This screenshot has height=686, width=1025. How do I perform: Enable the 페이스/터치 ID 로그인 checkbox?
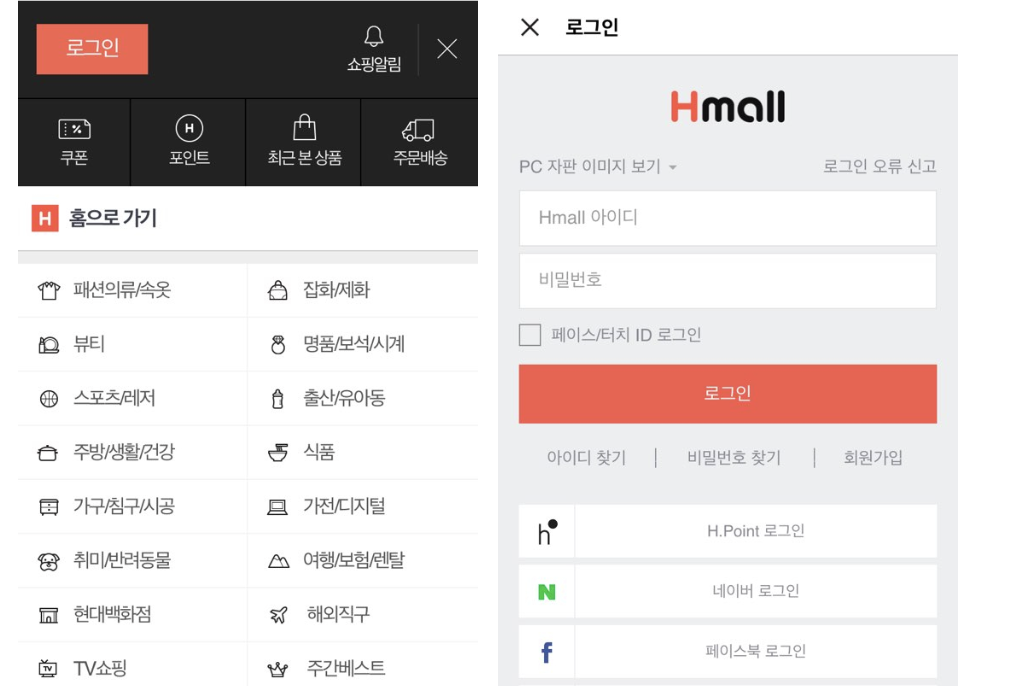tap(530, 335)
